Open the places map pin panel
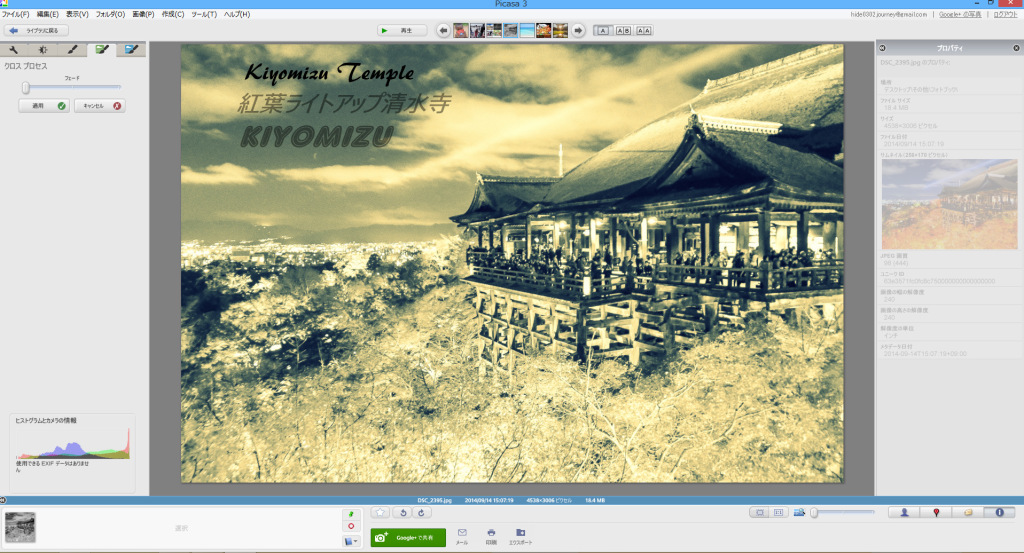The image size is (1024, 553). [x=936, y=512]
